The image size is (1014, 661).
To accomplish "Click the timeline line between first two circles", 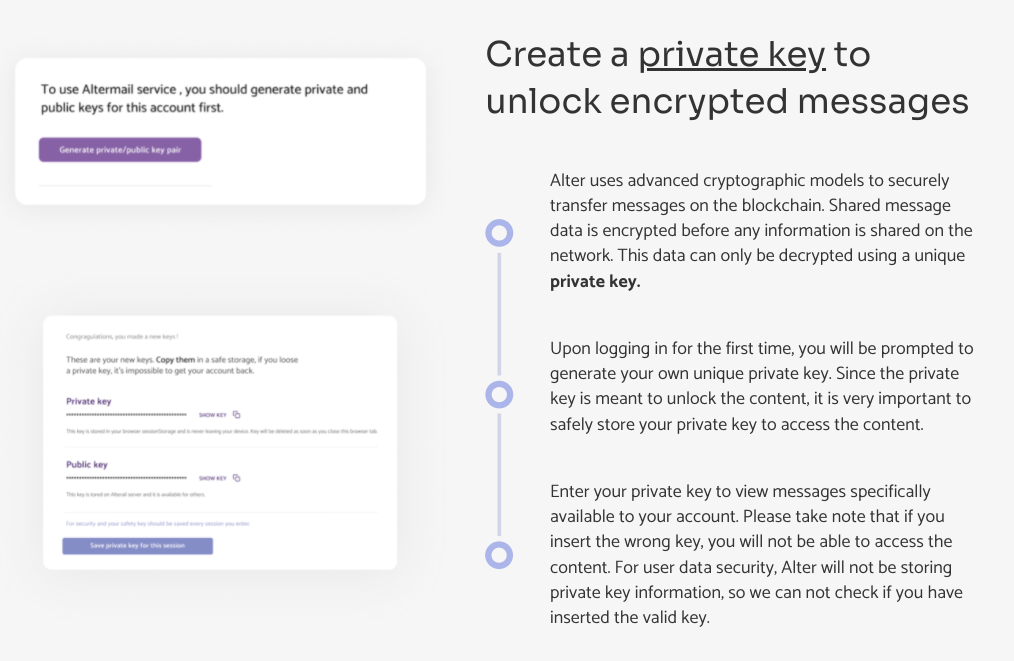I will pos(499,313).
